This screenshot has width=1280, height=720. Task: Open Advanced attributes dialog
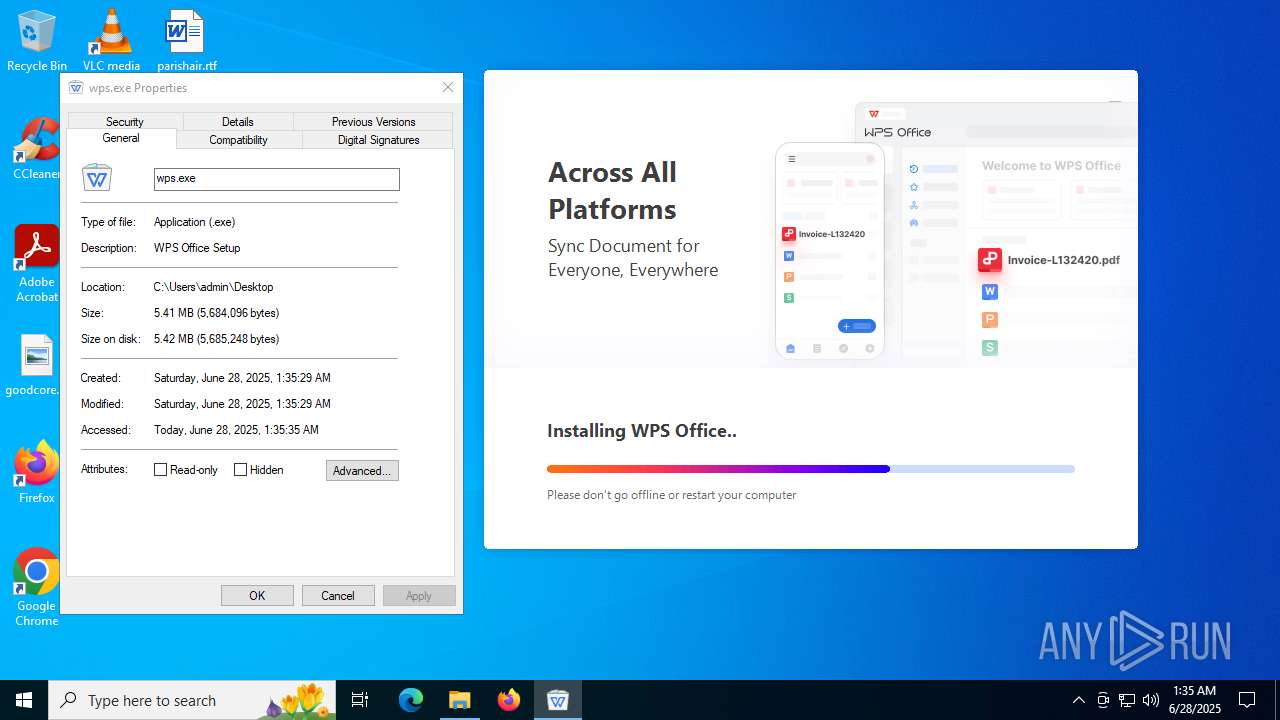point(362,471)
